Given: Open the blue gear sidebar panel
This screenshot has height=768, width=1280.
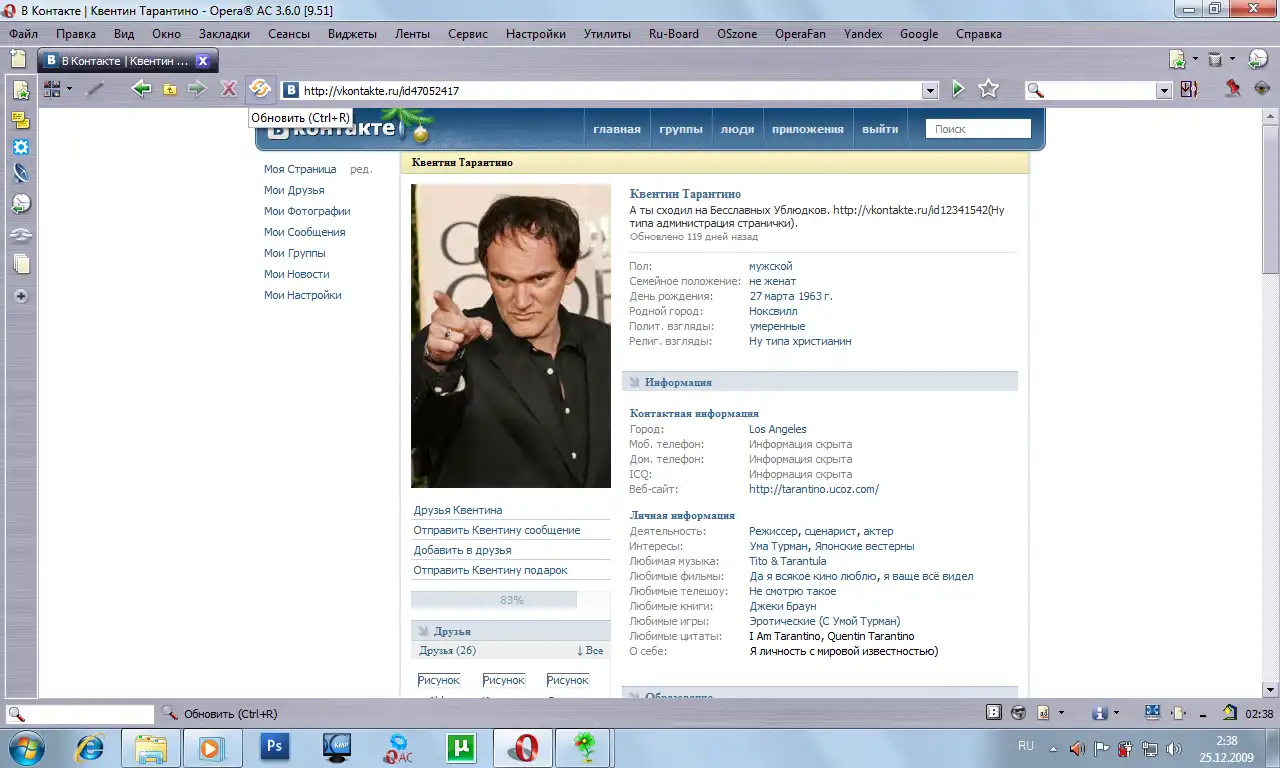Looking at the screenshot, I should point(20,147).
